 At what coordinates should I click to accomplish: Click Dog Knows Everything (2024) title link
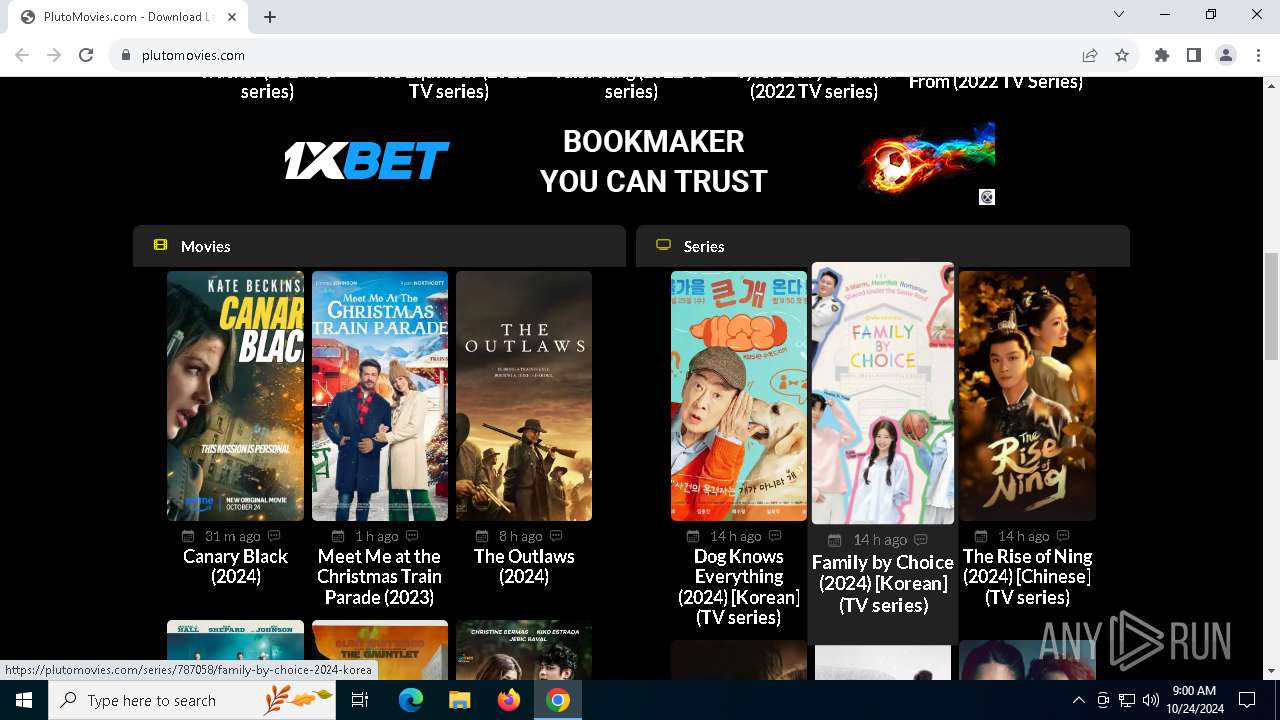point(739,586)
